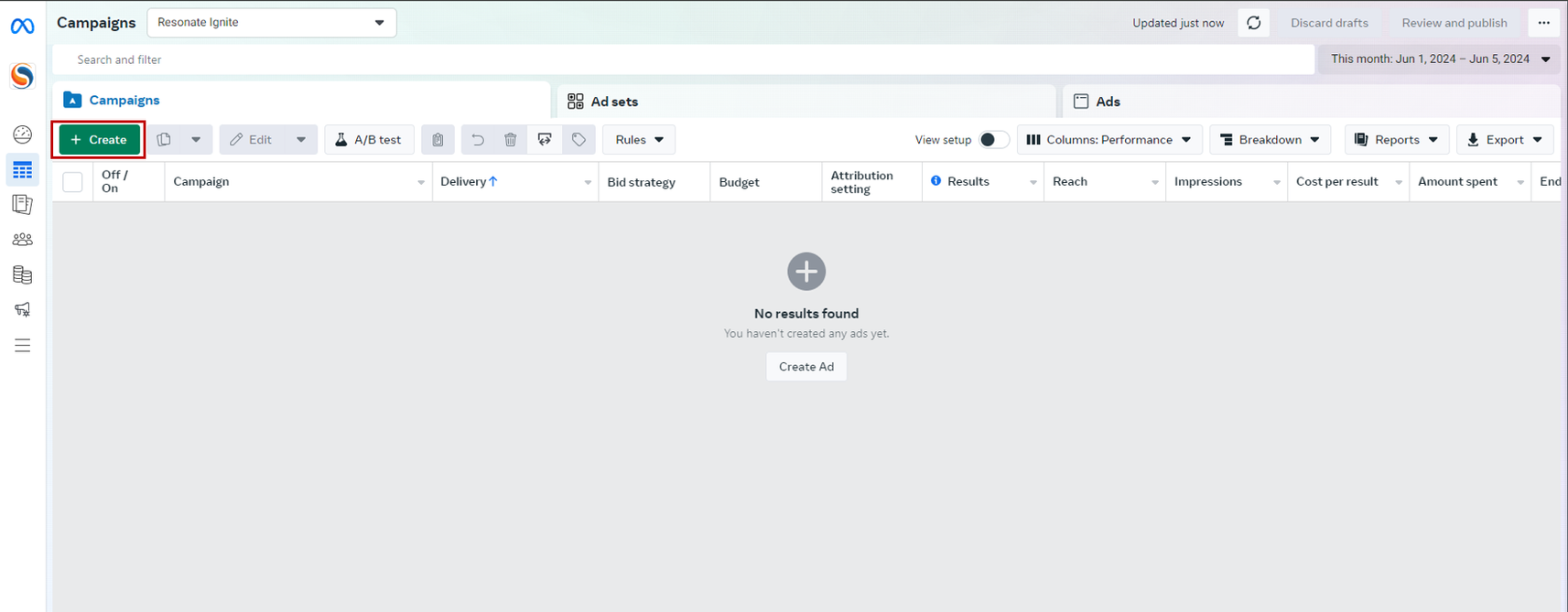Click the tag Label icon
The width and height of the screenshot is (1568, 612).
click(x=579, y=140)
